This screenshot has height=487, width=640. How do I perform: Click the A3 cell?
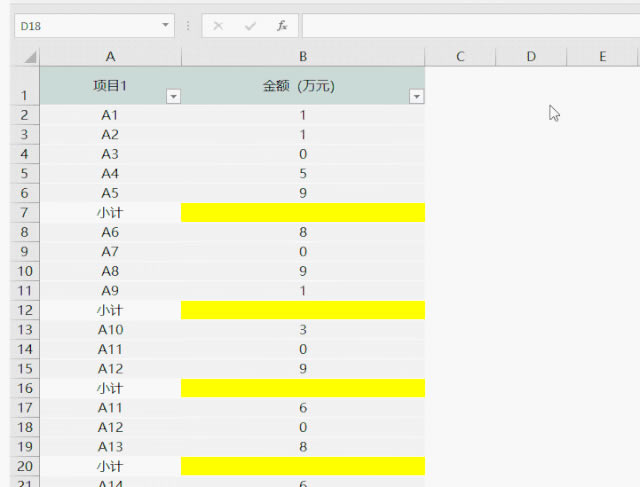110,154
